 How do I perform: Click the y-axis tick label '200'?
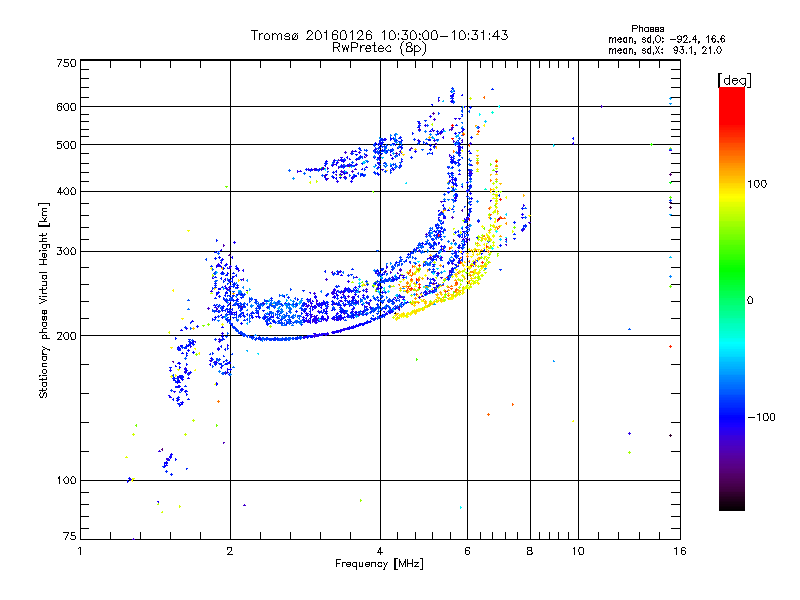[67, 336]
